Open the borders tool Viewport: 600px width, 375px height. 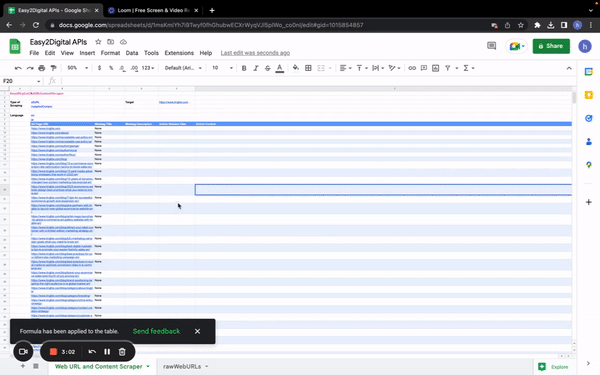point(308,68)
